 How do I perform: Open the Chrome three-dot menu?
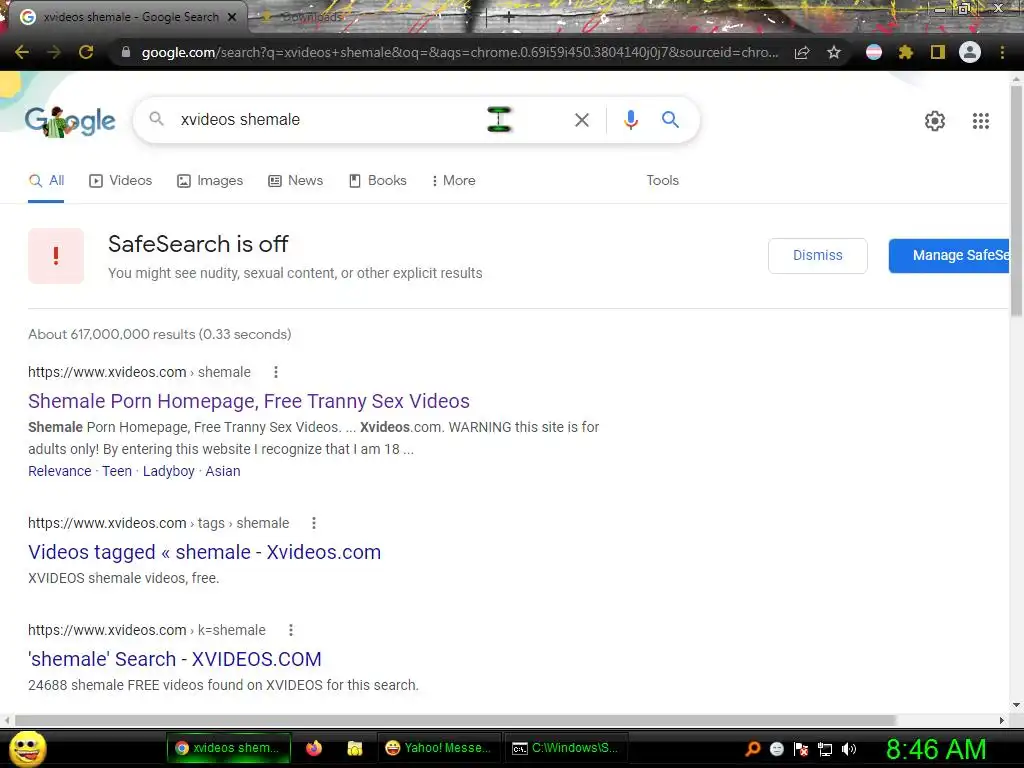1002,52
